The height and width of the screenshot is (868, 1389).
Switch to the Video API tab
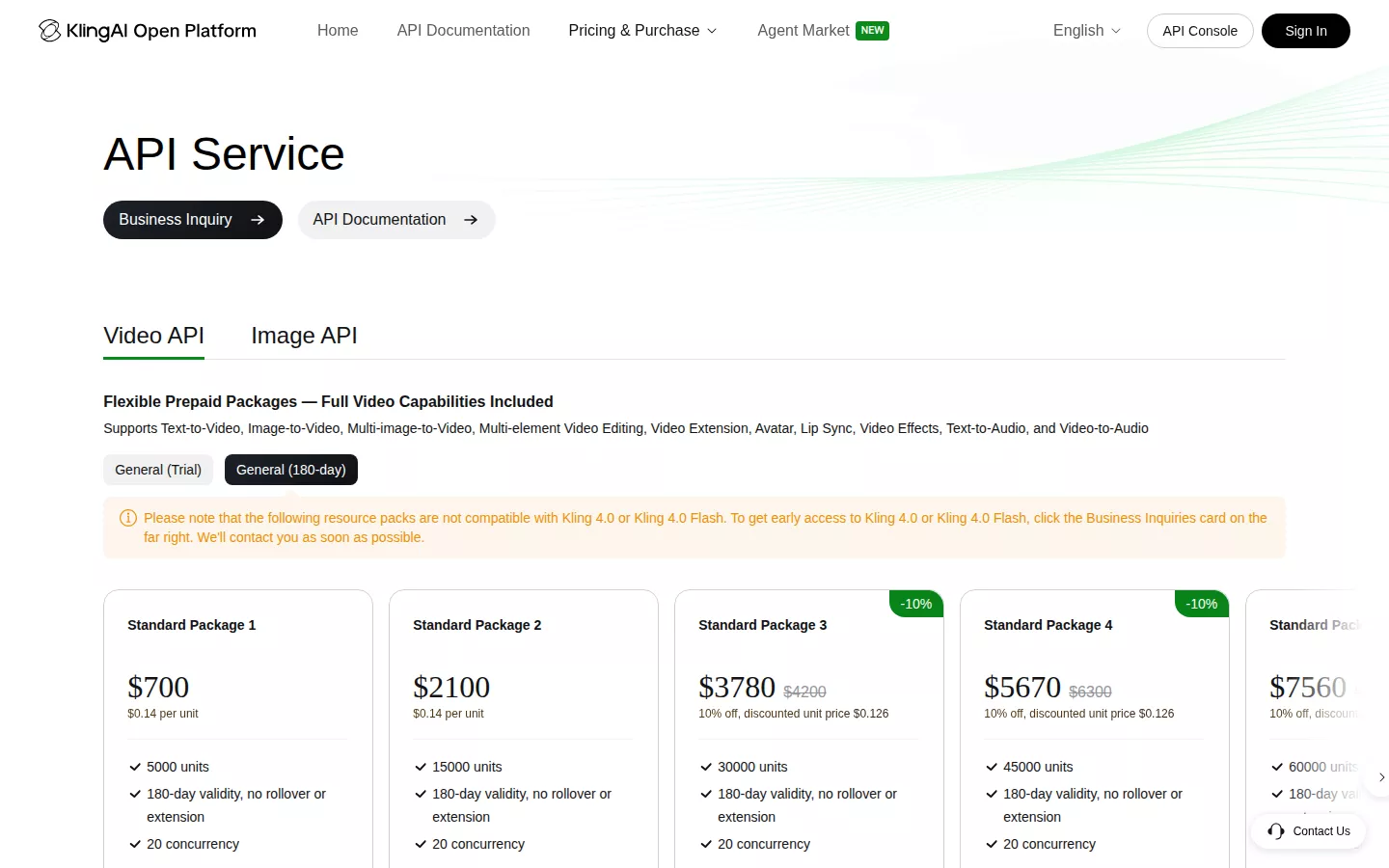coord(154,336)
